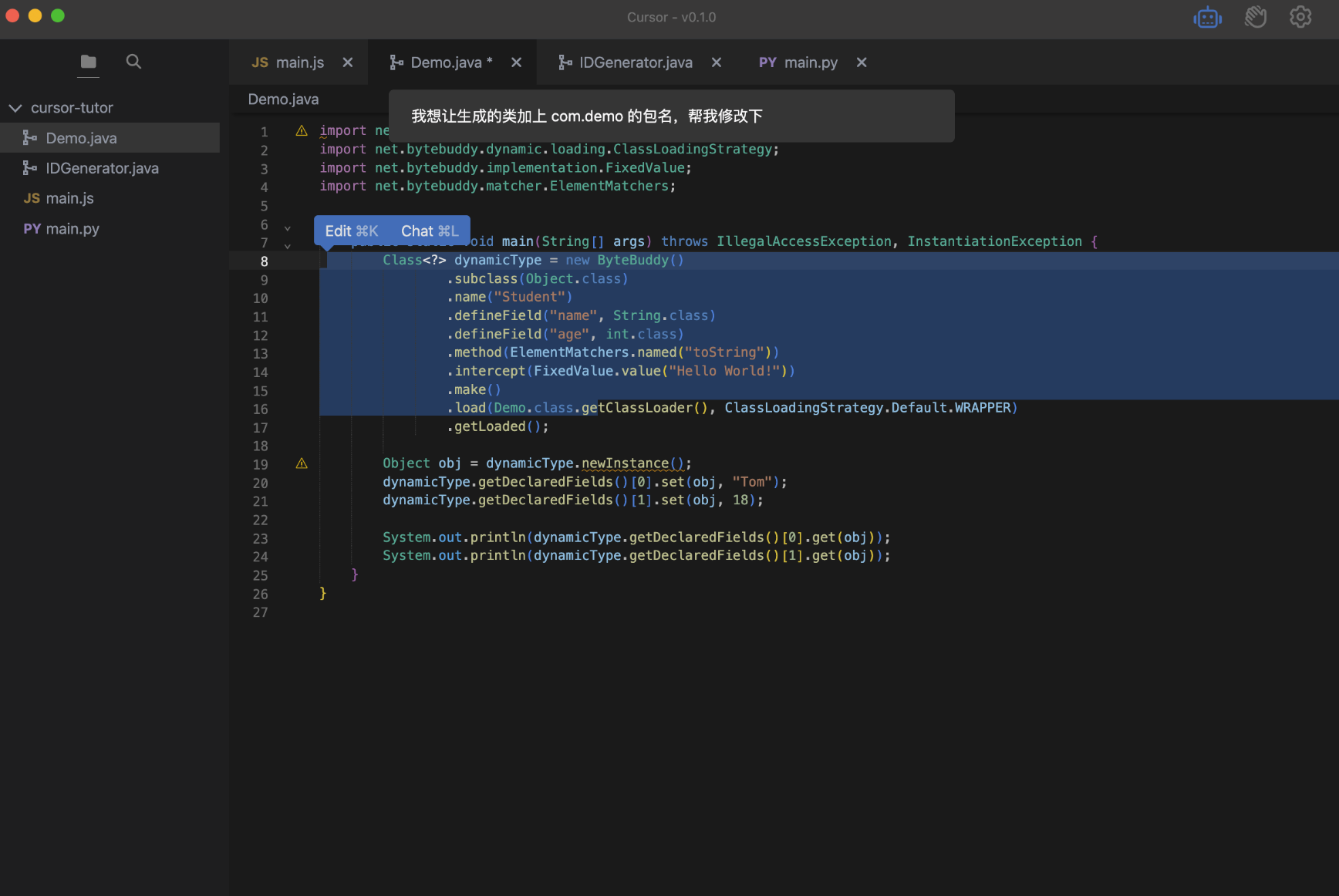The width and height of the screenshot is (1339, 896).
Task: Click the macOS yellow minimize button
Action: point(35,15)
